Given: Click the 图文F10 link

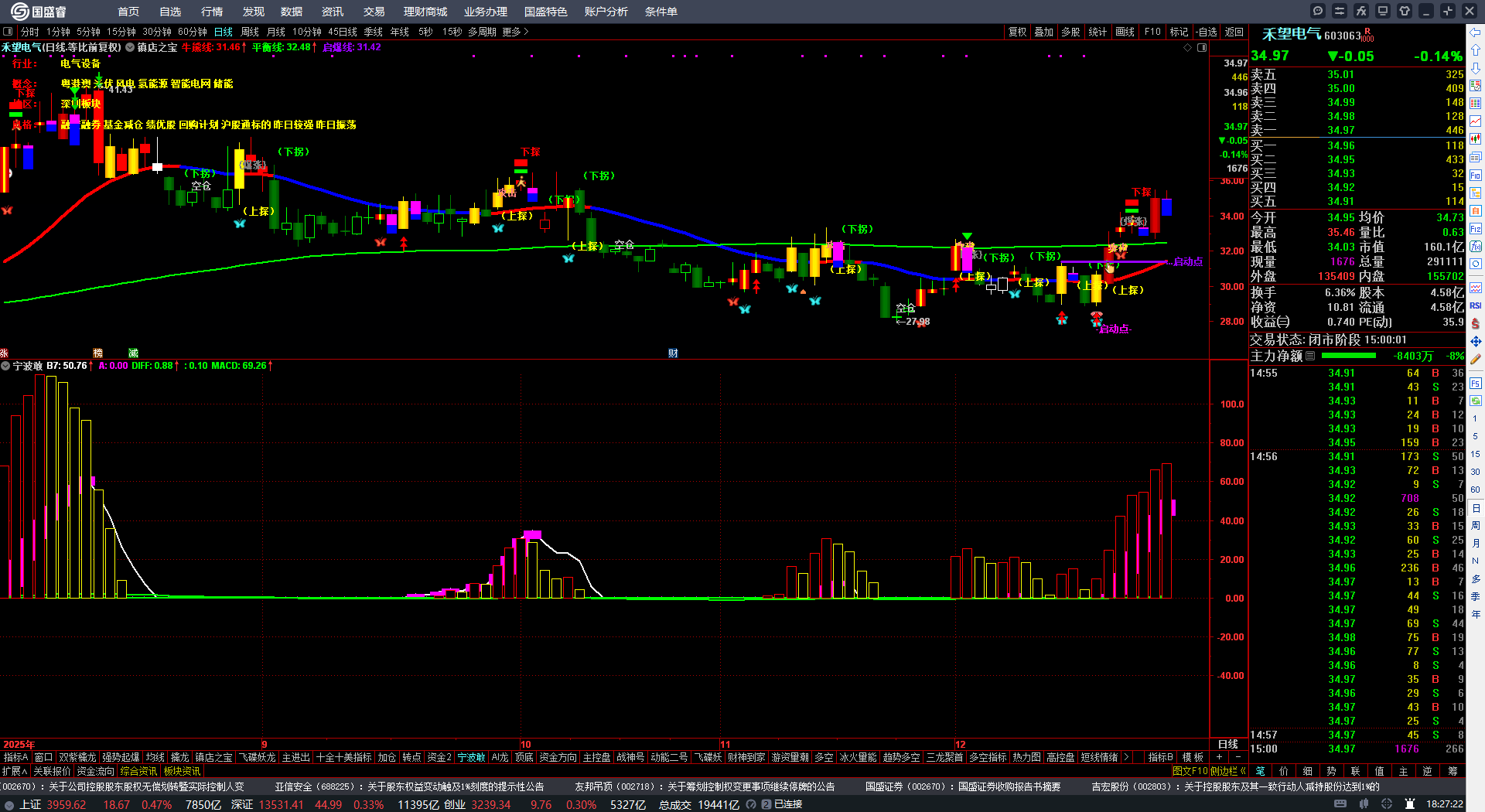Looking at the screenshot, I should pyautogui.click(x=1190, y=771).
